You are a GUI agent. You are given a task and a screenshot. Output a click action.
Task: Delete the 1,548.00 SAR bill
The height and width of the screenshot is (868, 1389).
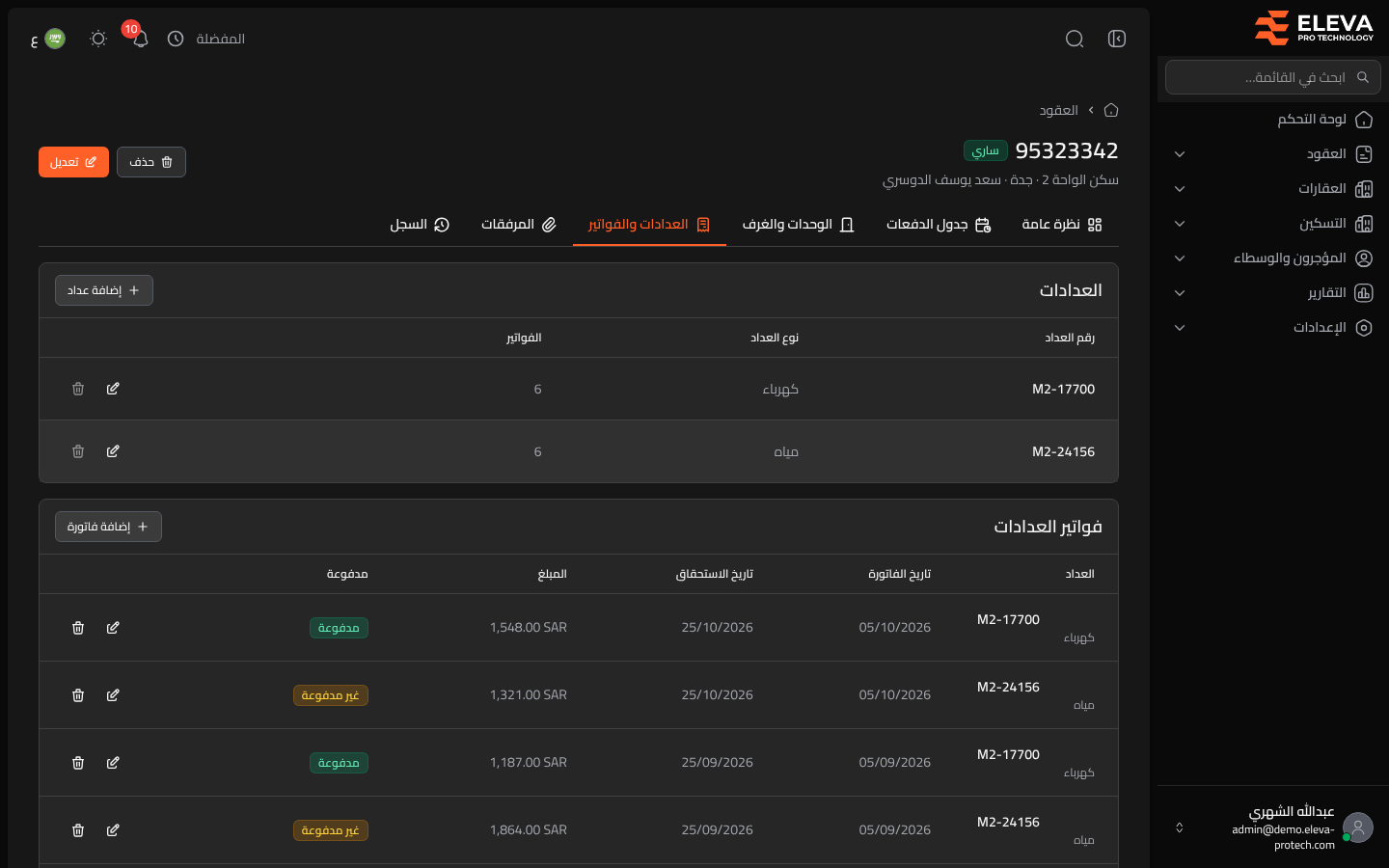pos(78,628)
